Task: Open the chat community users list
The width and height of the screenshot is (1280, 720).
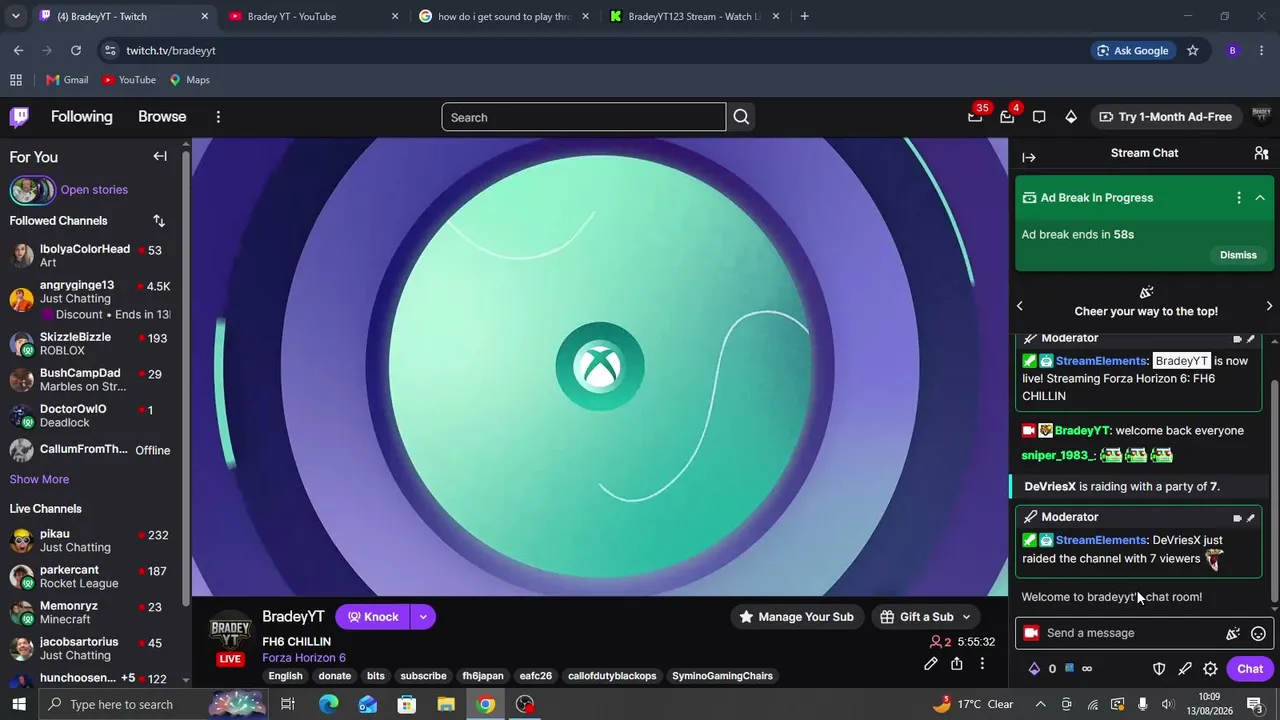Action: [x=1261, y=153]
